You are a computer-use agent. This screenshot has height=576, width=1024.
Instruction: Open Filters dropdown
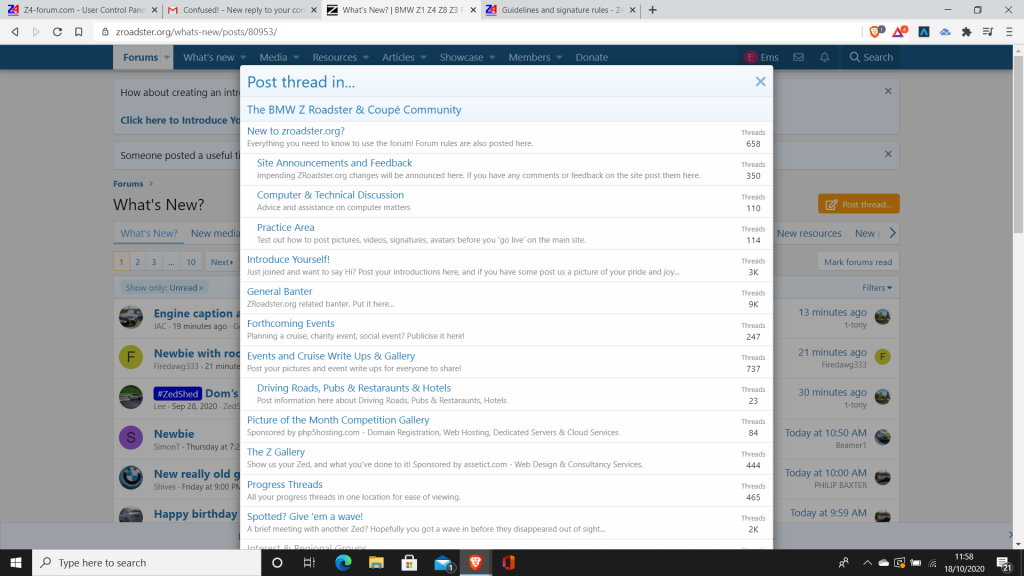(876, 287)
